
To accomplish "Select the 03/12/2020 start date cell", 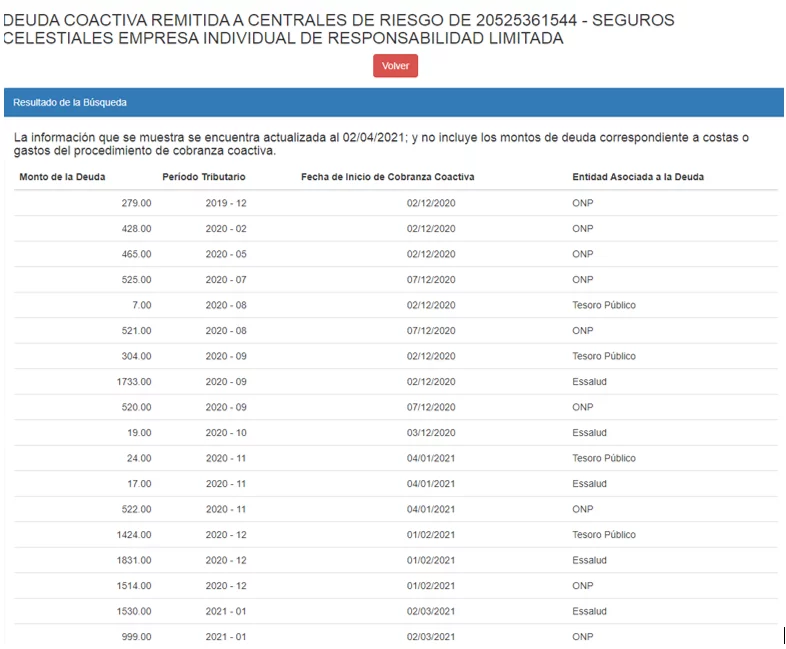I will pos(431,433).
